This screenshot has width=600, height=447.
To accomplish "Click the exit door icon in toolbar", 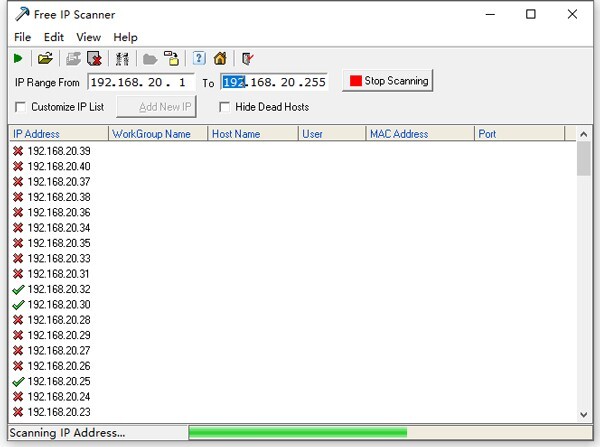I will [247, 58].
